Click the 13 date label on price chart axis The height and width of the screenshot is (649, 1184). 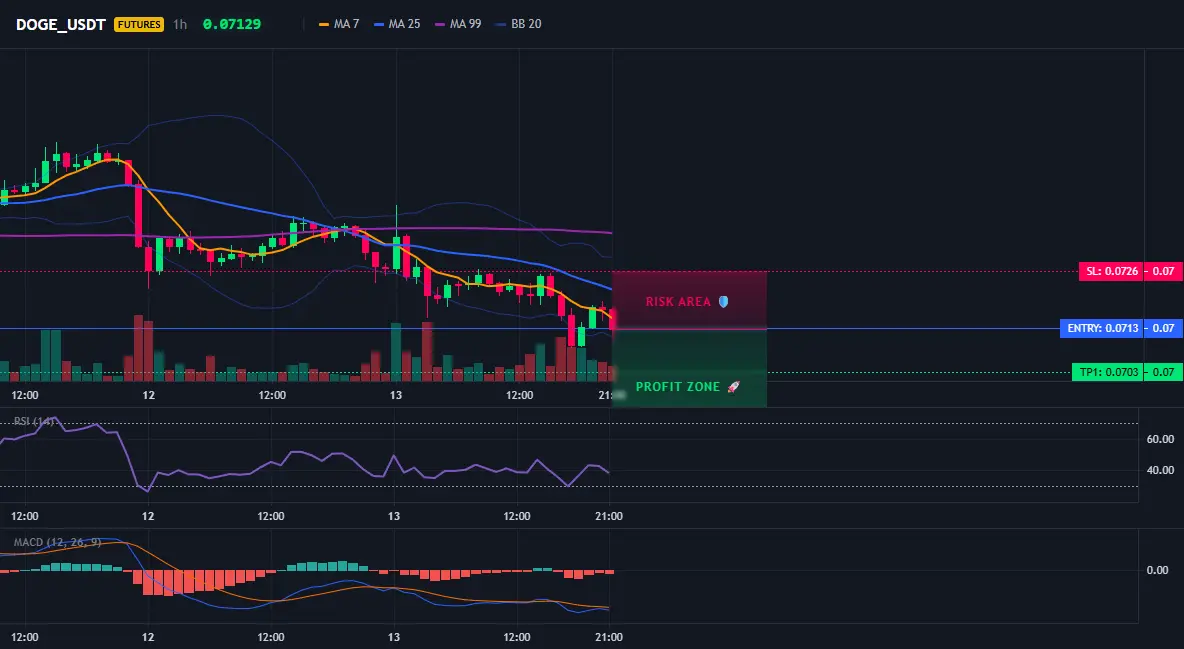pos(396,395)
